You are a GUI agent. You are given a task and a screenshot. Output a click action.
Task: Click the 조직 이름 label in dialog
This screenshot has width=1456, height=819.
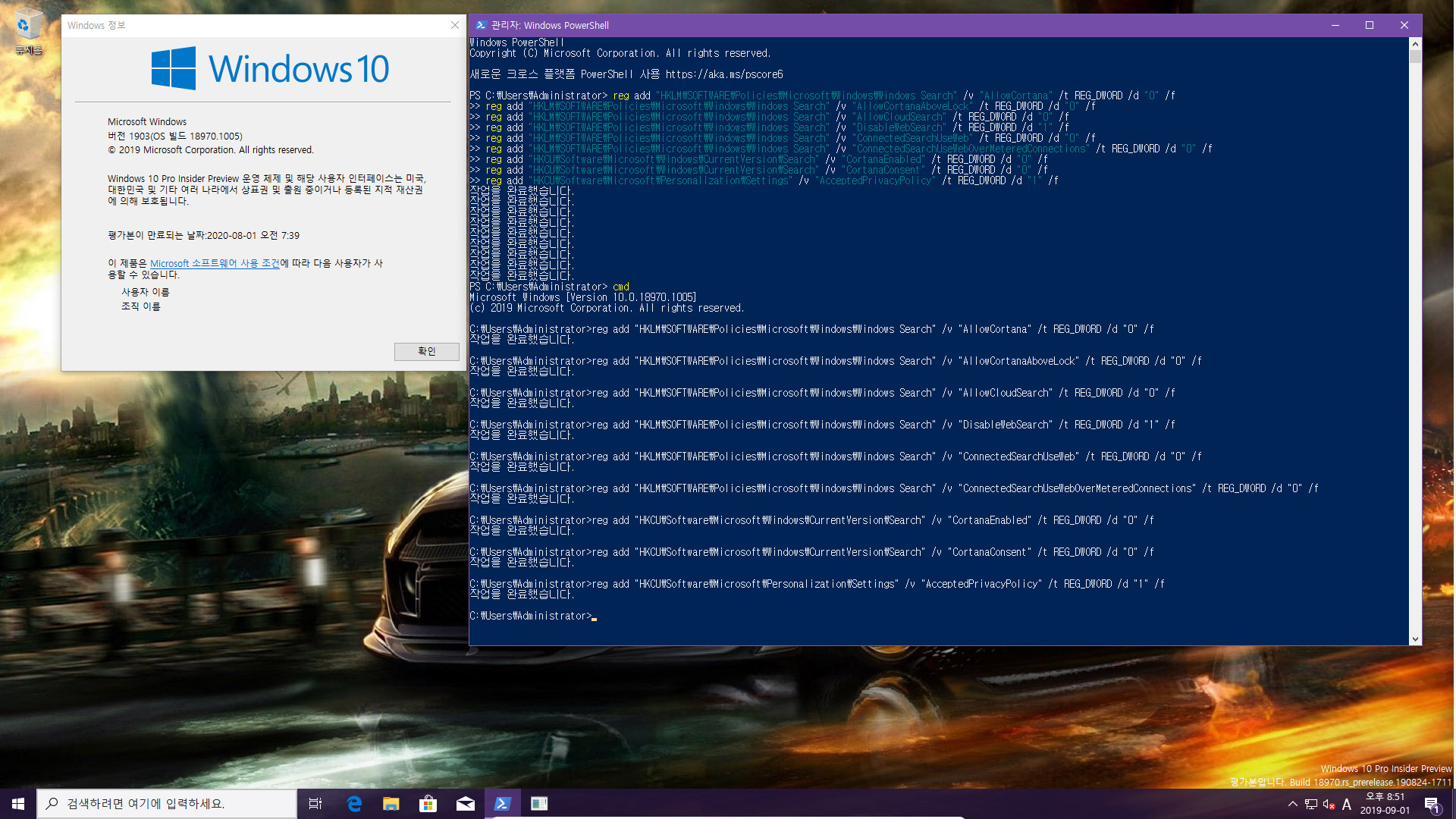141,306
